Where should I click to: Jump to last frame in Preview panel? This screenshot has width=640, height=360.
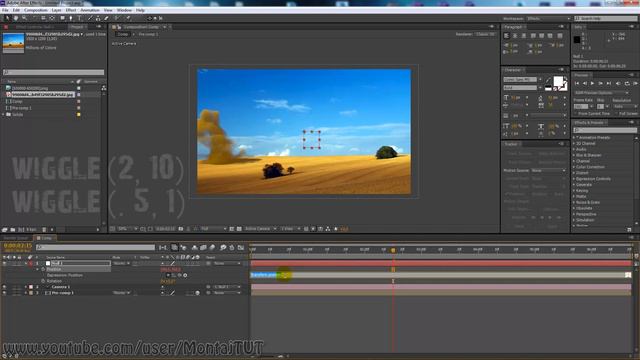click(x=609, y=83)
